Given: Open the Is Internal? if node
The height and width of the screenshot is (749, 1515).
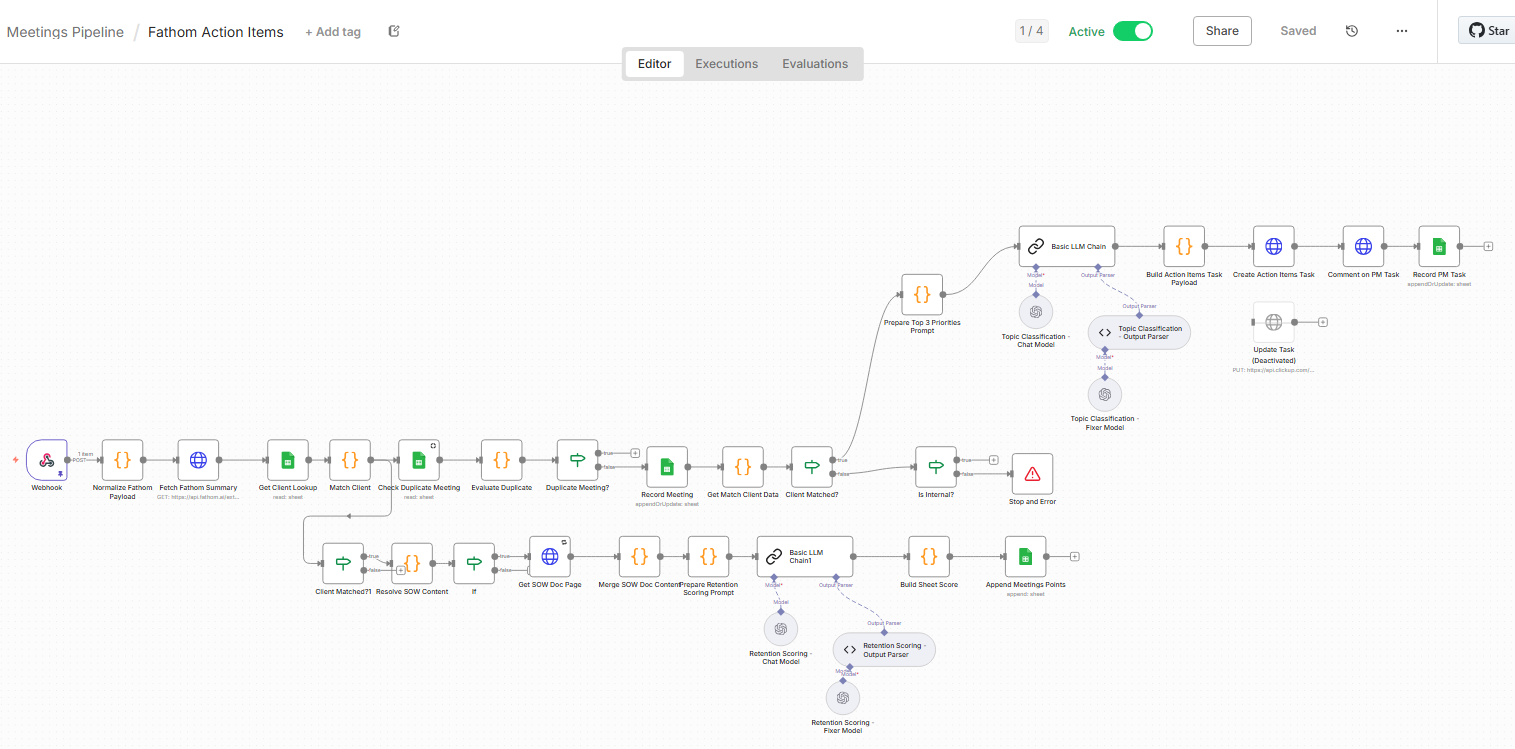Looking at the screenshot, I should pyautogui.click(x=936, y=467).
